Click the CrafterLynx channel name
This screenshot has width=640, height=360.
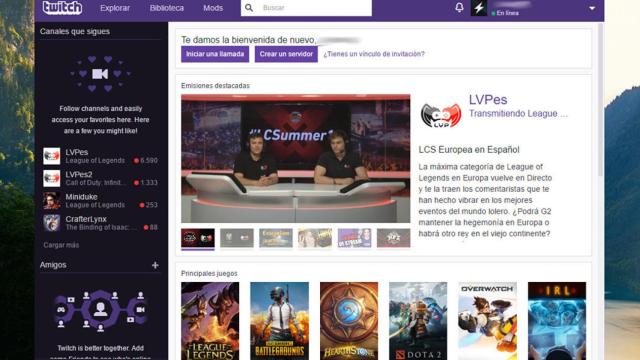tap(86, 219)
